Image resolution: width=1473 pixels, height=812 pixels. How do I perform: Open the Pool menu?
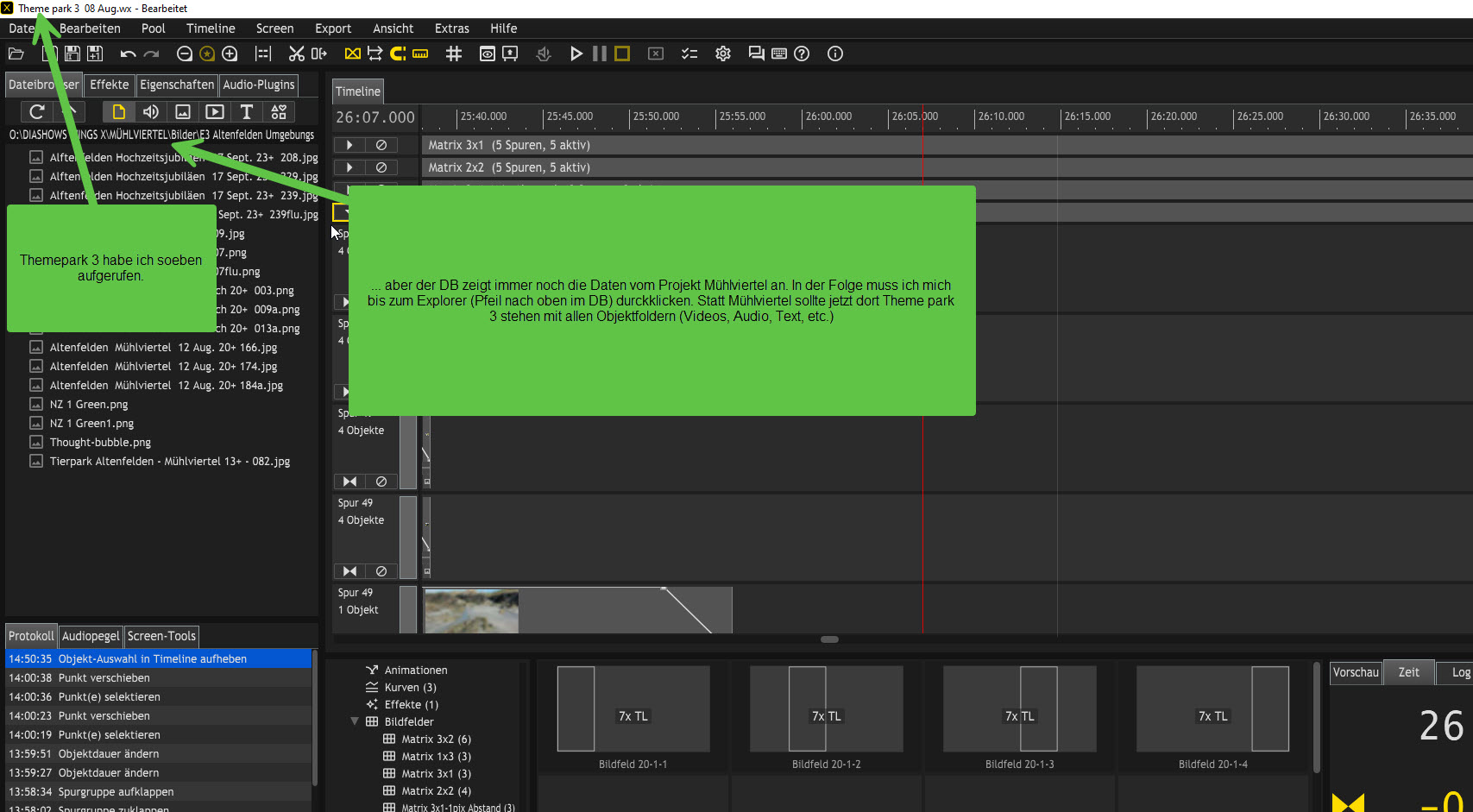coord(153,28)
